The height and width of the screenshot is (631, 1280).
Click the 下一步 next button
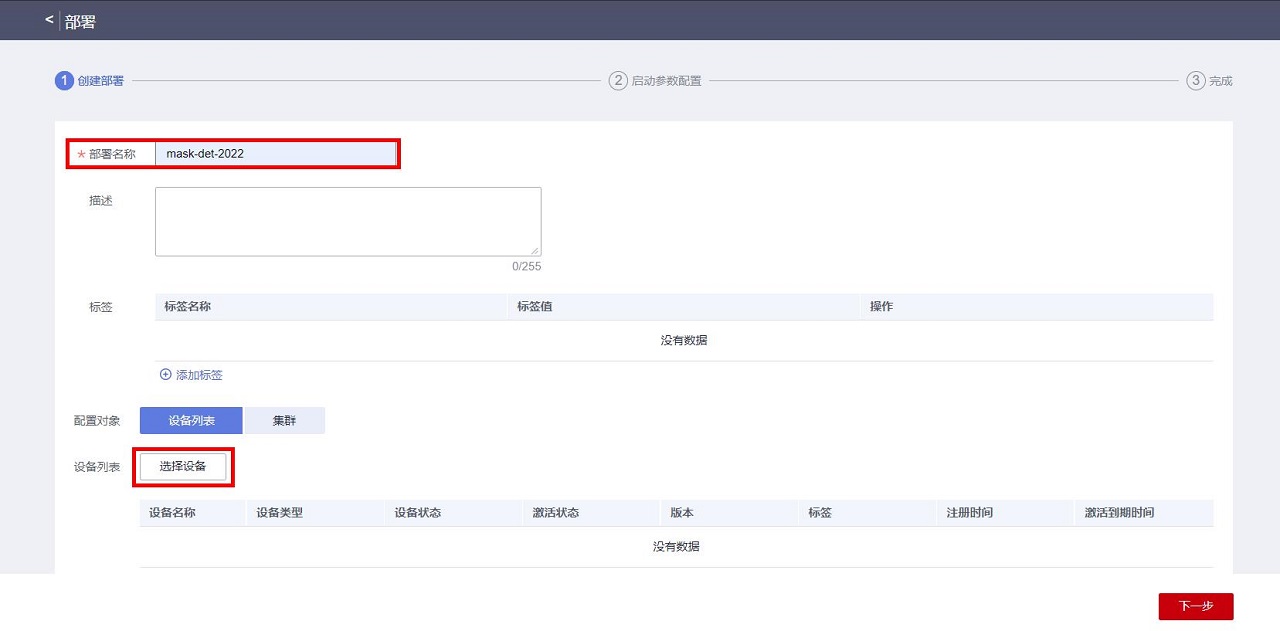tap(1195, 606)
